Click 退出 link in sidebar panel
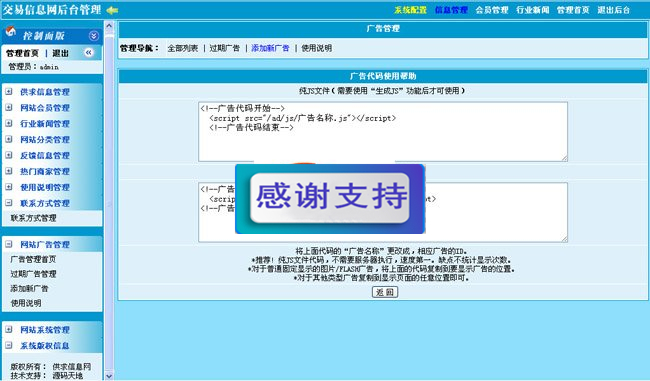650x381 pixels. [60, 53]
